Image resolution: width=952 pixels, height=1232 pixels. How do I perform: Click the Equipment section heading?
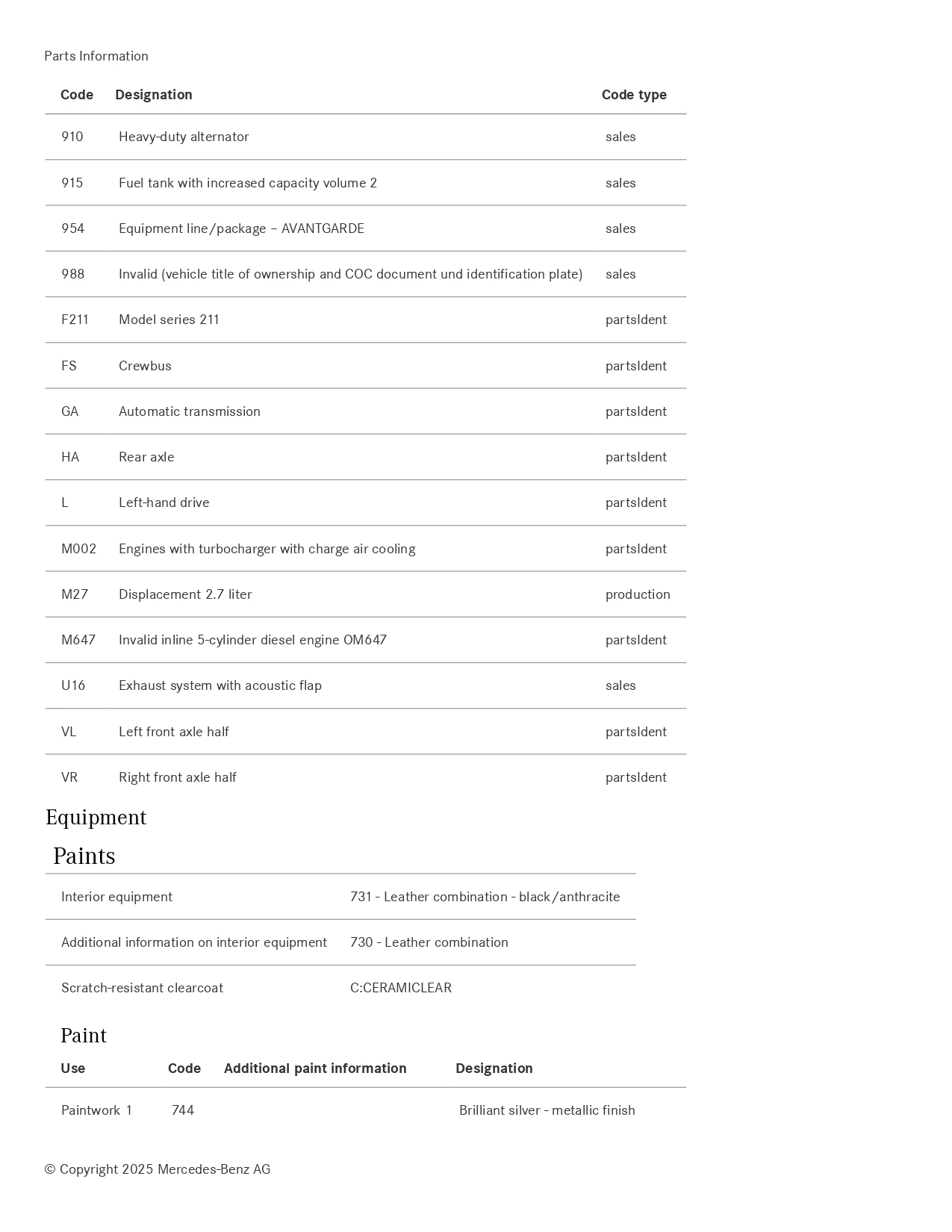coord(96,818)
